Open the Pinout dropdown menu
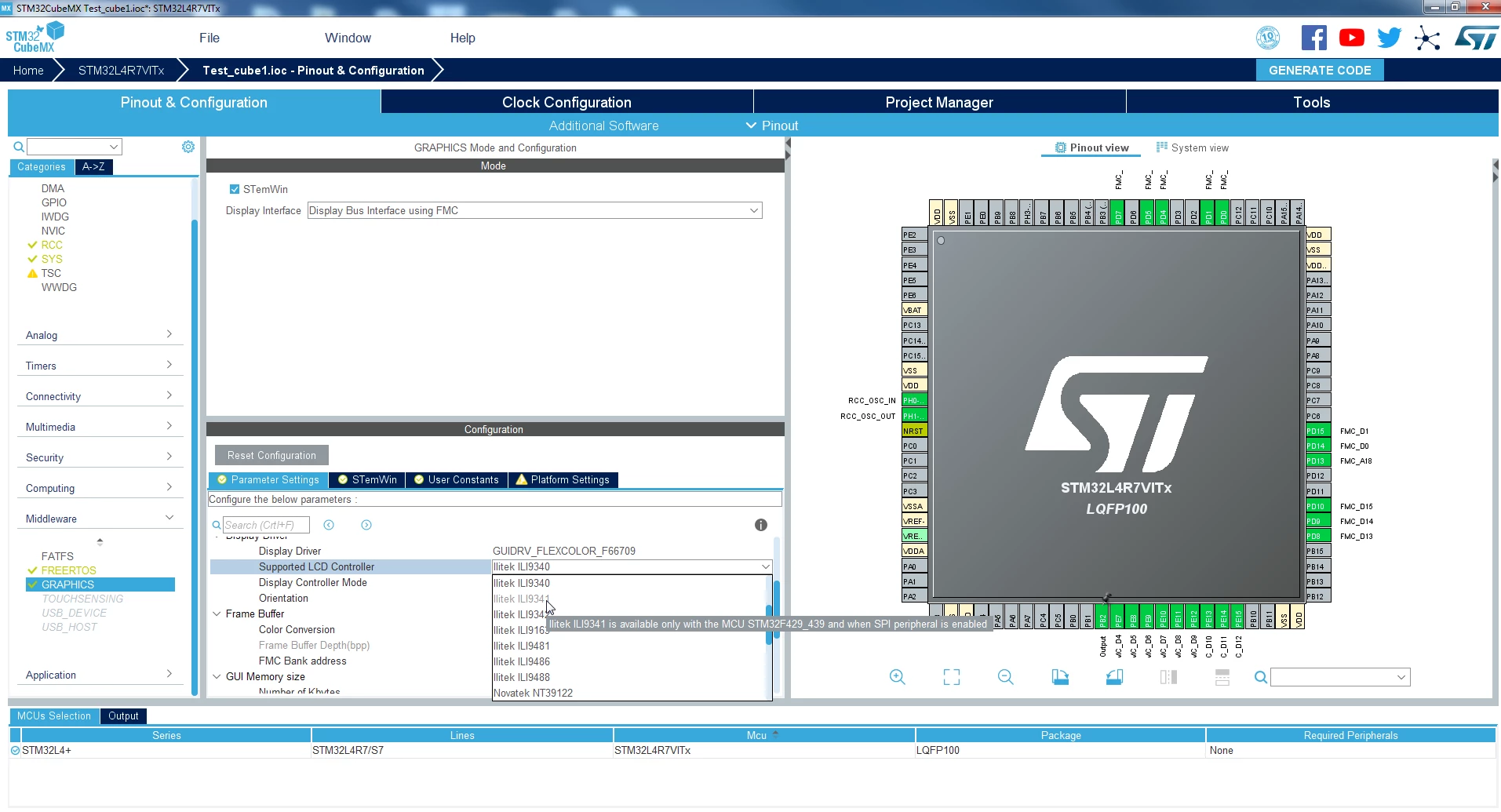1501x812 pixels. [x=772, y=126]
